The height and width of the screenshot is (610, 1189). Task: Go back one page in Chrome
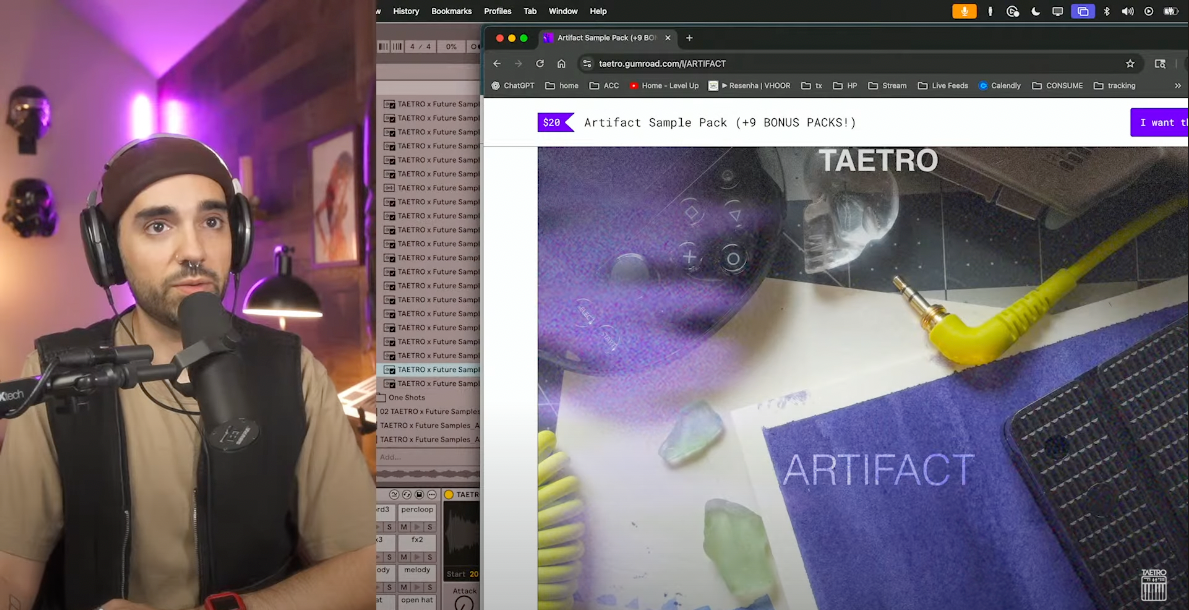click(x=497, y=64)
